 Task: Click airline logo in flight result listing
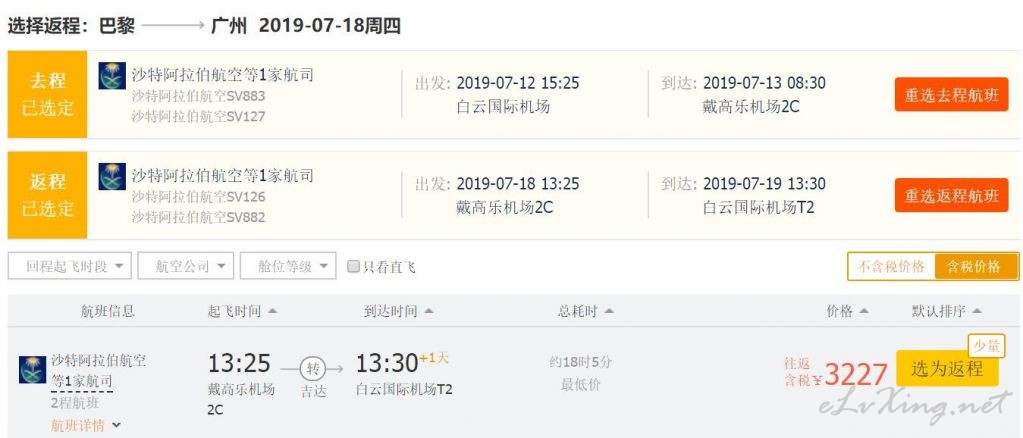[x=33, y=369]
